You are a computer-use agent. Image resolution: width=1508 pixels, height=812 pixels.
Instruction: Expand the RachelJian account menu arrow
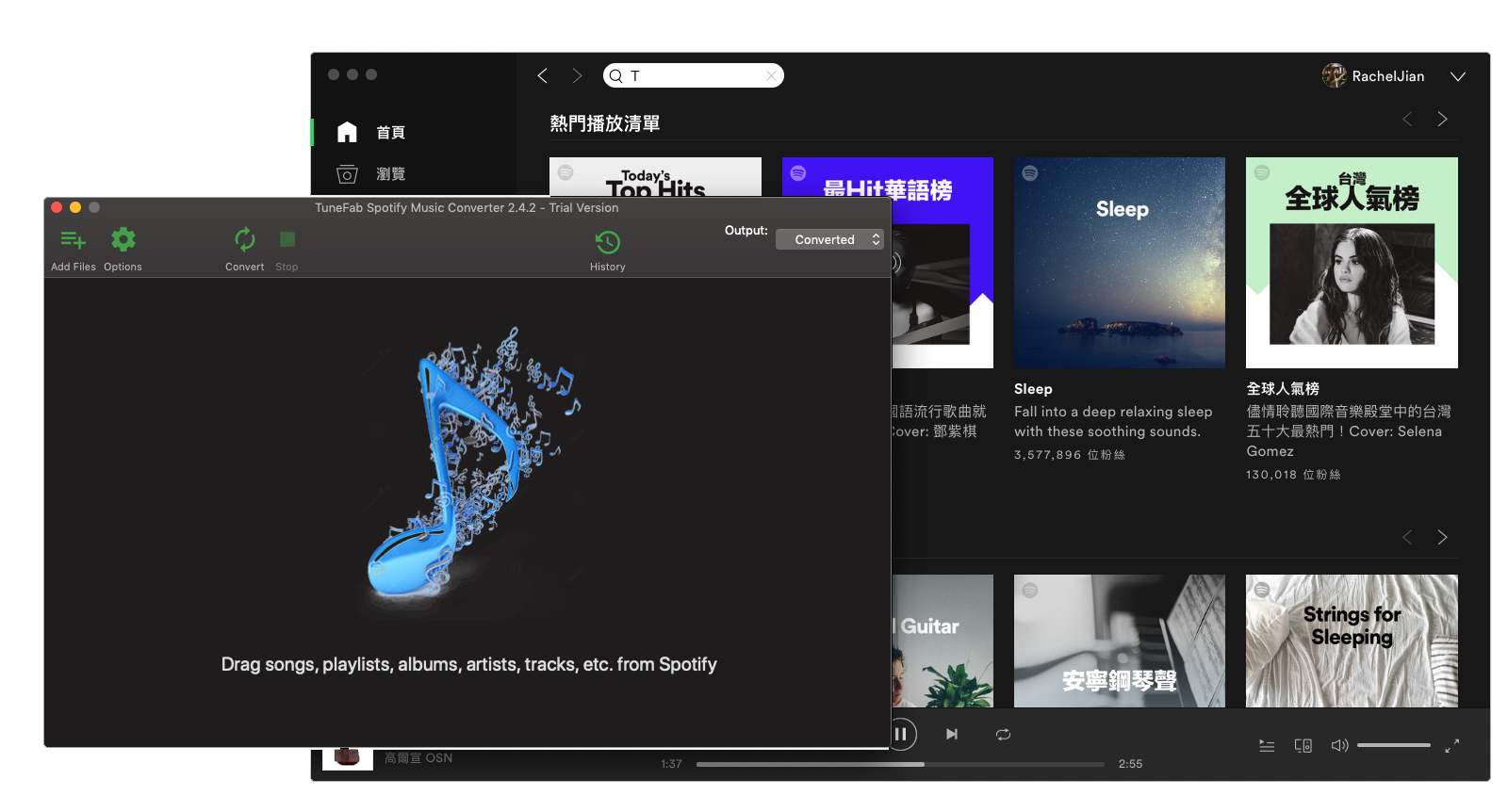[1458, 76]
